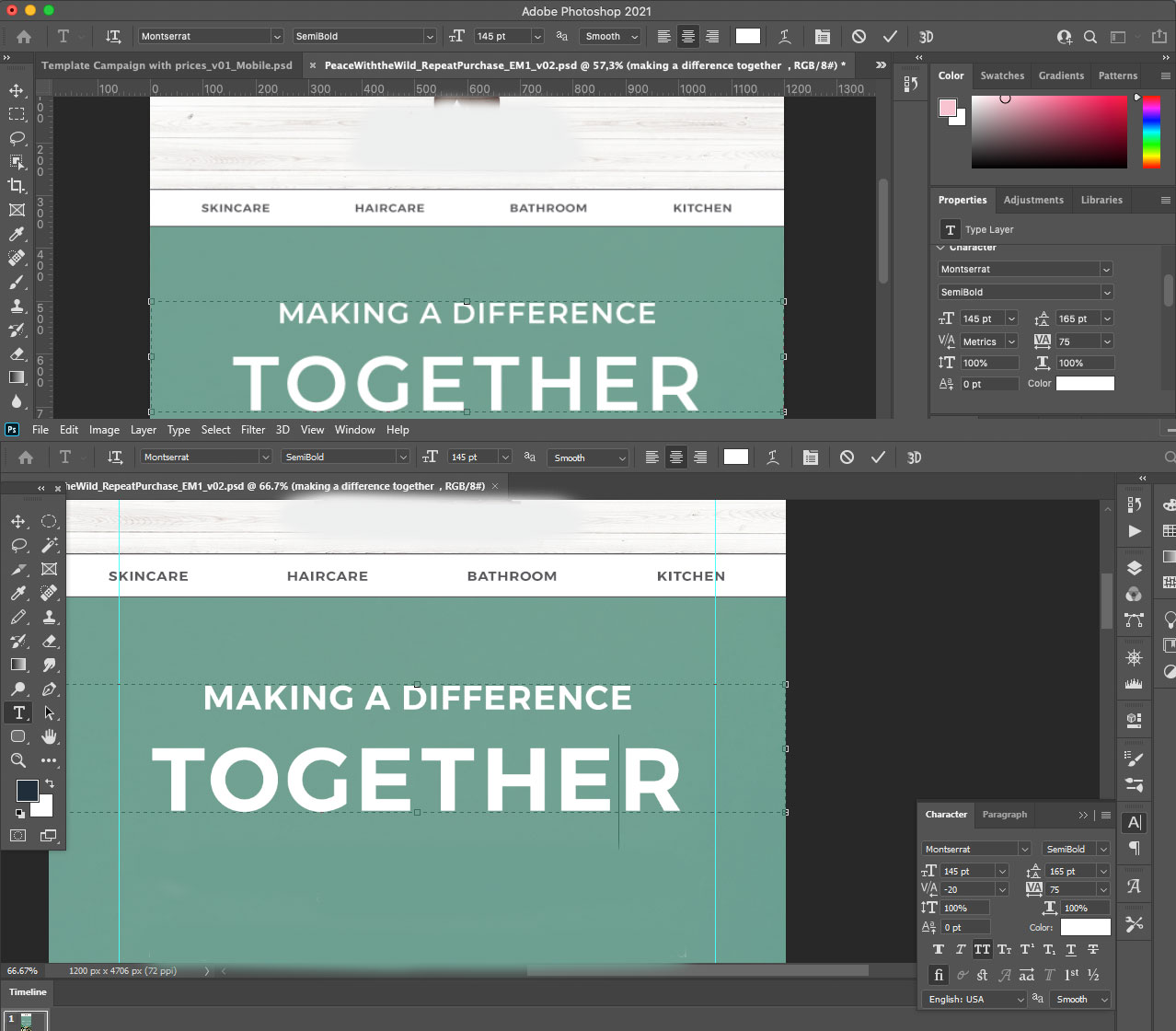This screenshot has width=1176, height=1031.
Task: Select the Zoom tool in the left toolbar
Action: pyautogui.click(x=18, y=760)
